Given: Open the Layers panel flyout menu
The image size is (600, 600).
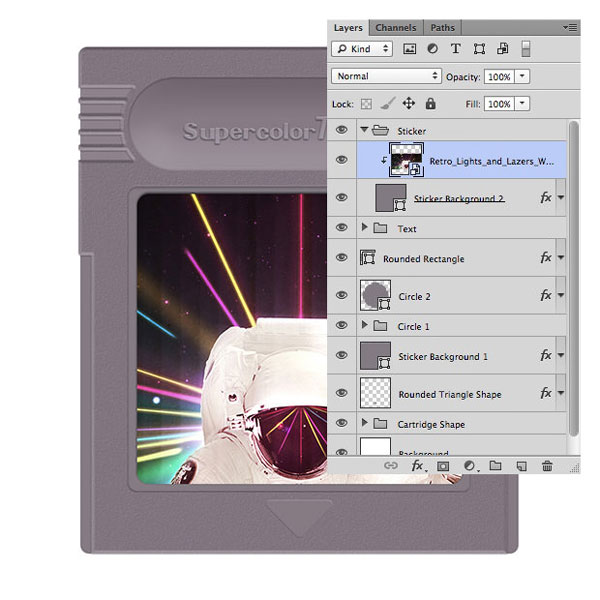Looking at the screenshot, I should (x=570, y=28).
